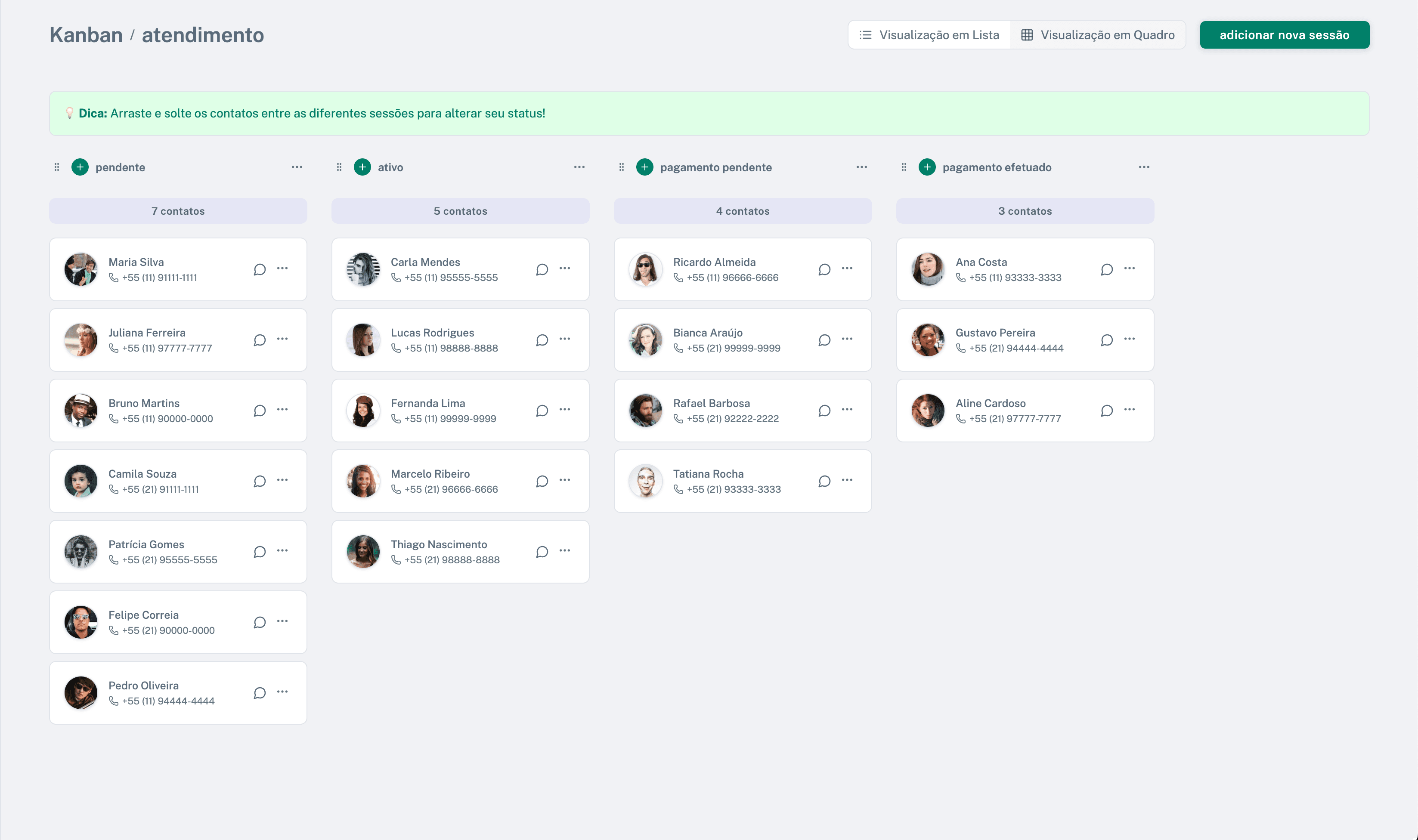Open chat with Maria Silva

(259, 269)
